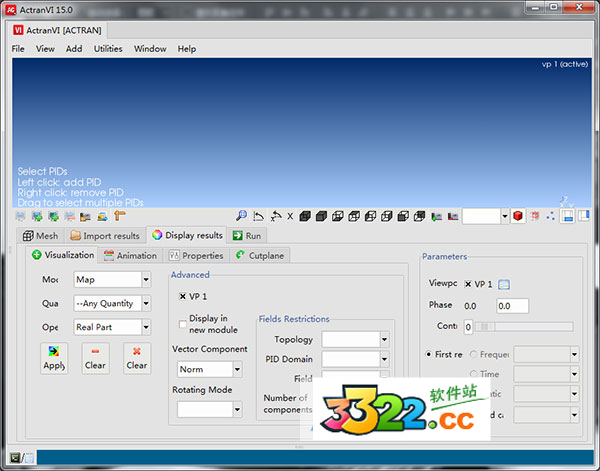Toggle the VP 1 checkbox under Advanced
The height and width of the screenshot is (471, 600).
[x=182, y=297]
